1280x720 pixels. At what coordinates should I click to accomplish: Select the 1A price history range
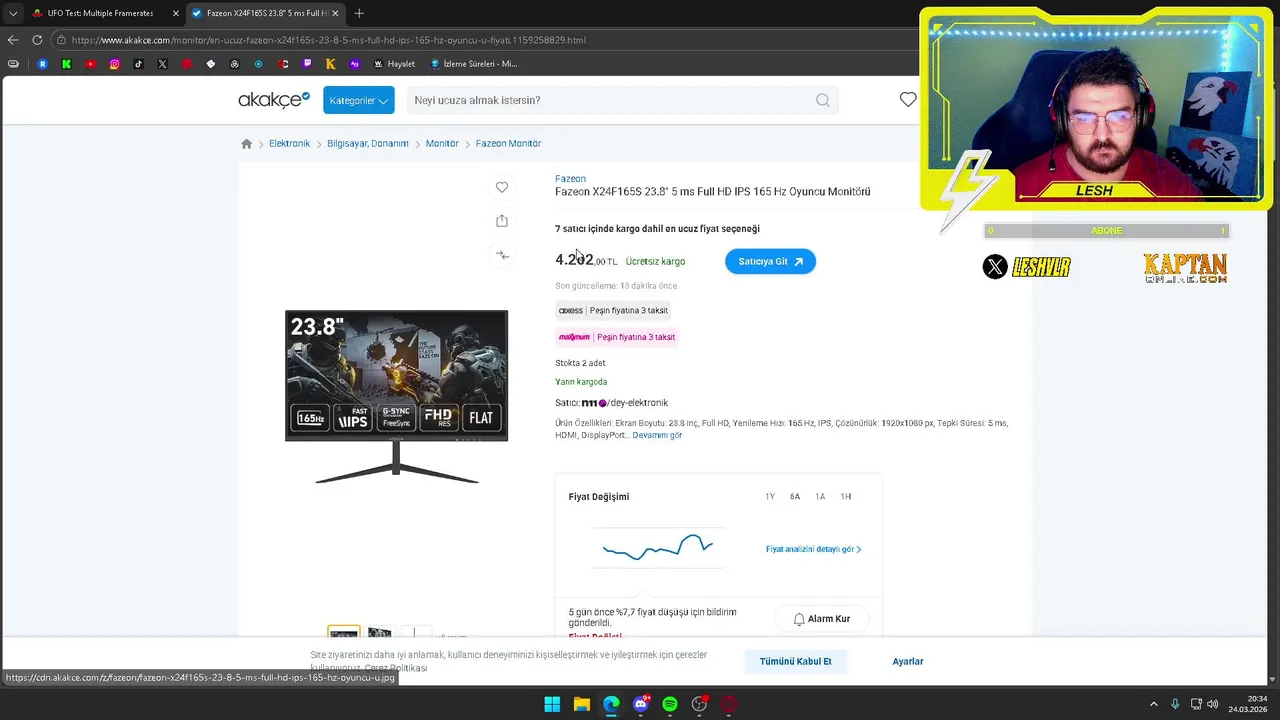tap(820, 497)
